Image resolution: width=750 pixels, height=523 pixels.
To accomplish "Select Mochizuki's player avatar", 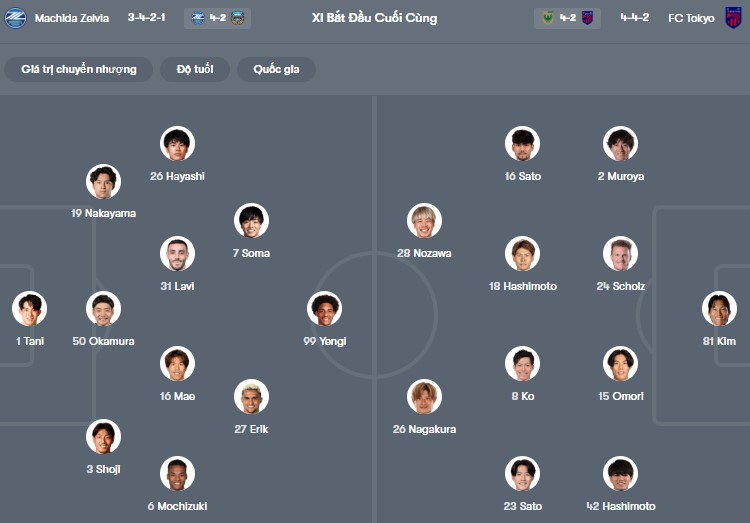I will [177, 474].
